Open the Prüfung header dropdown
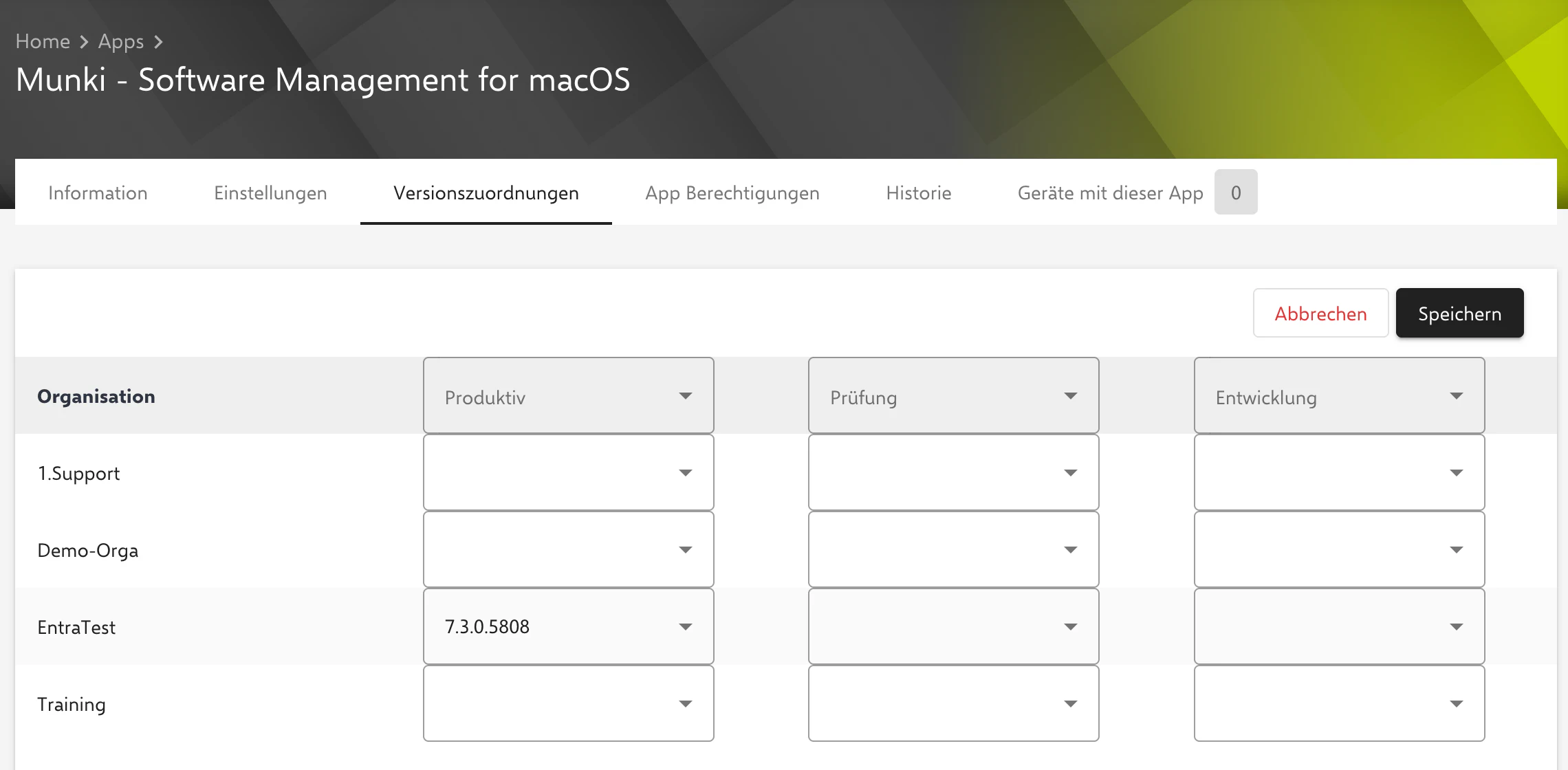 coord(954,395)
